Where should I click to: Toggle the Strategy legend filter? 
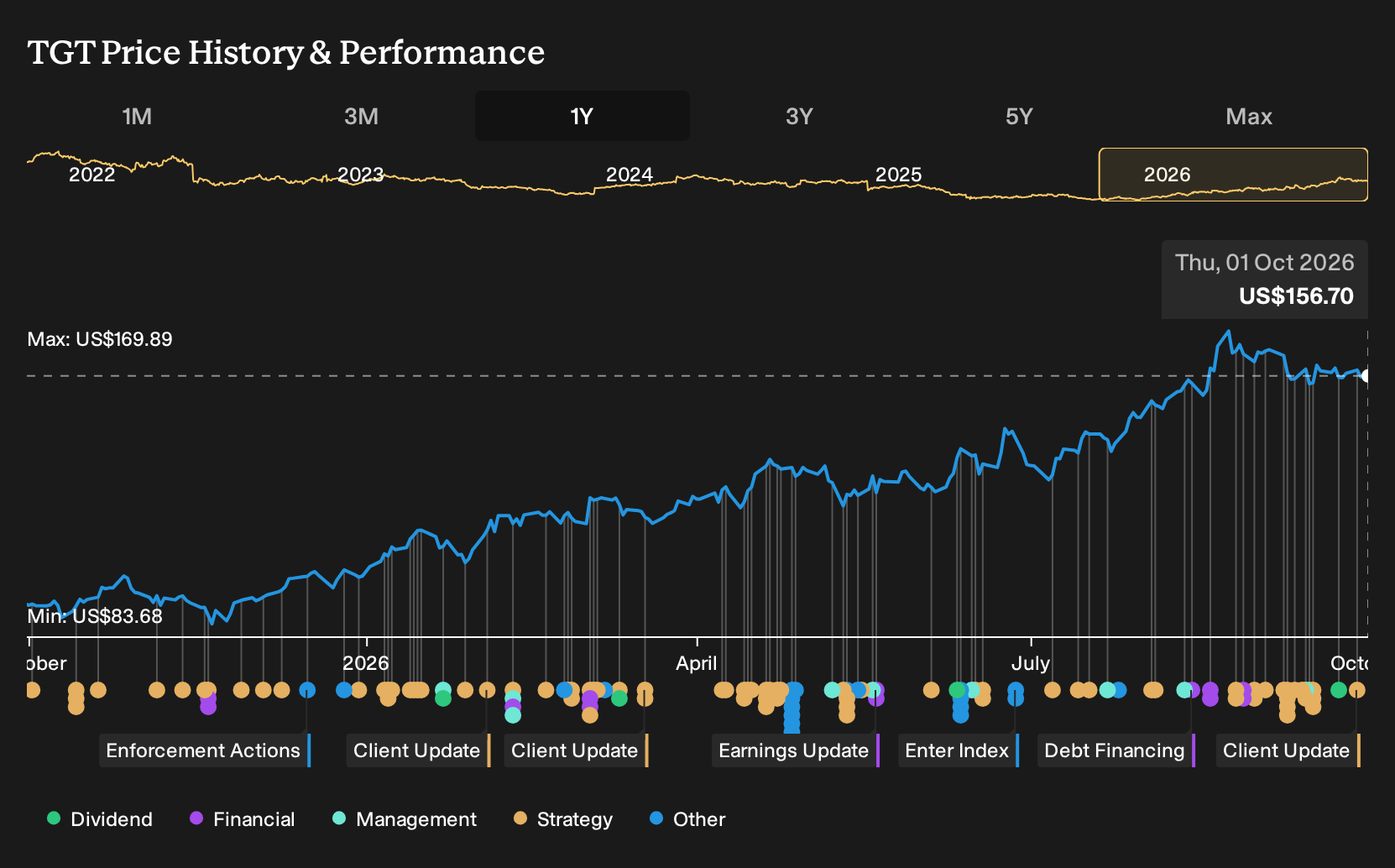point(563,818)
